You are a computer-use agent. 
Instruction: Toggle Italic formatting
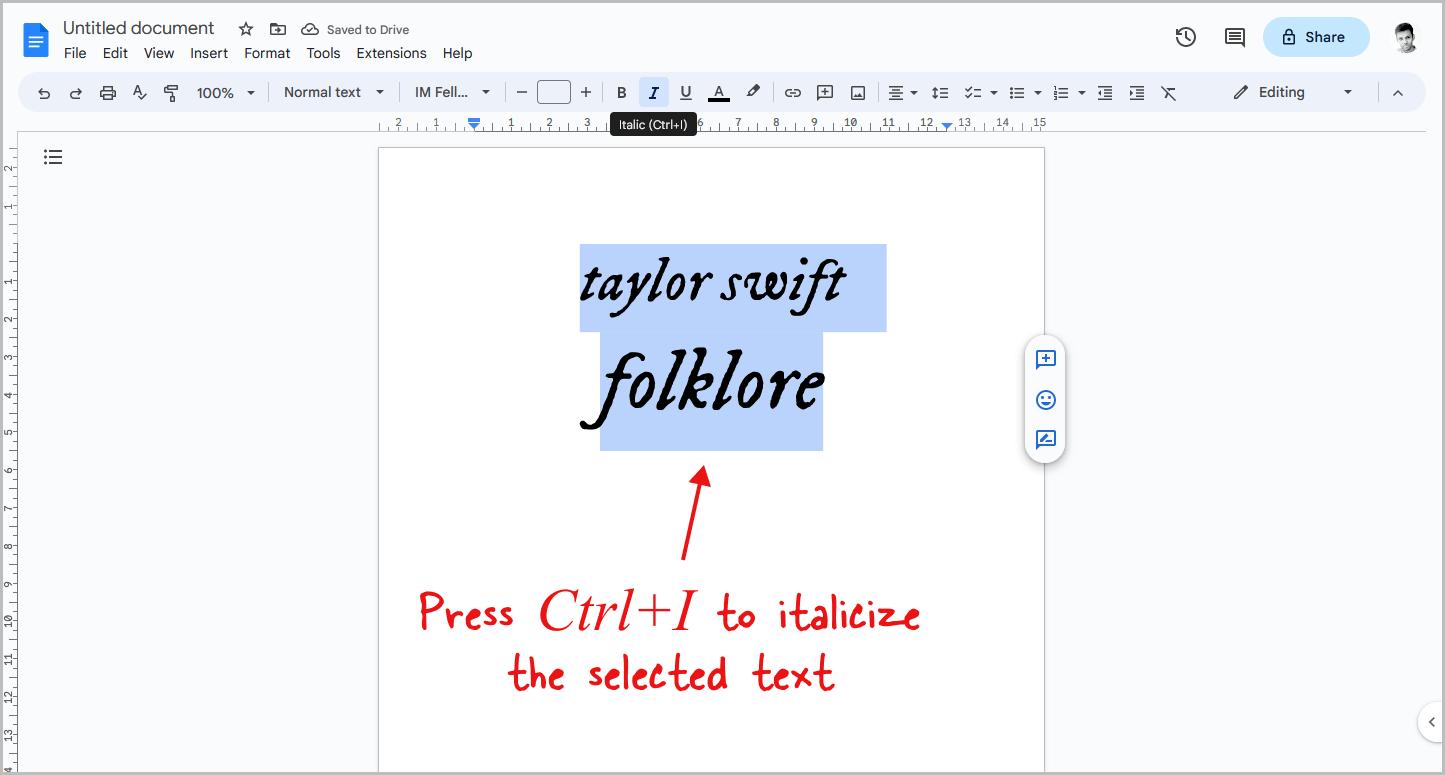pos(654,93)
